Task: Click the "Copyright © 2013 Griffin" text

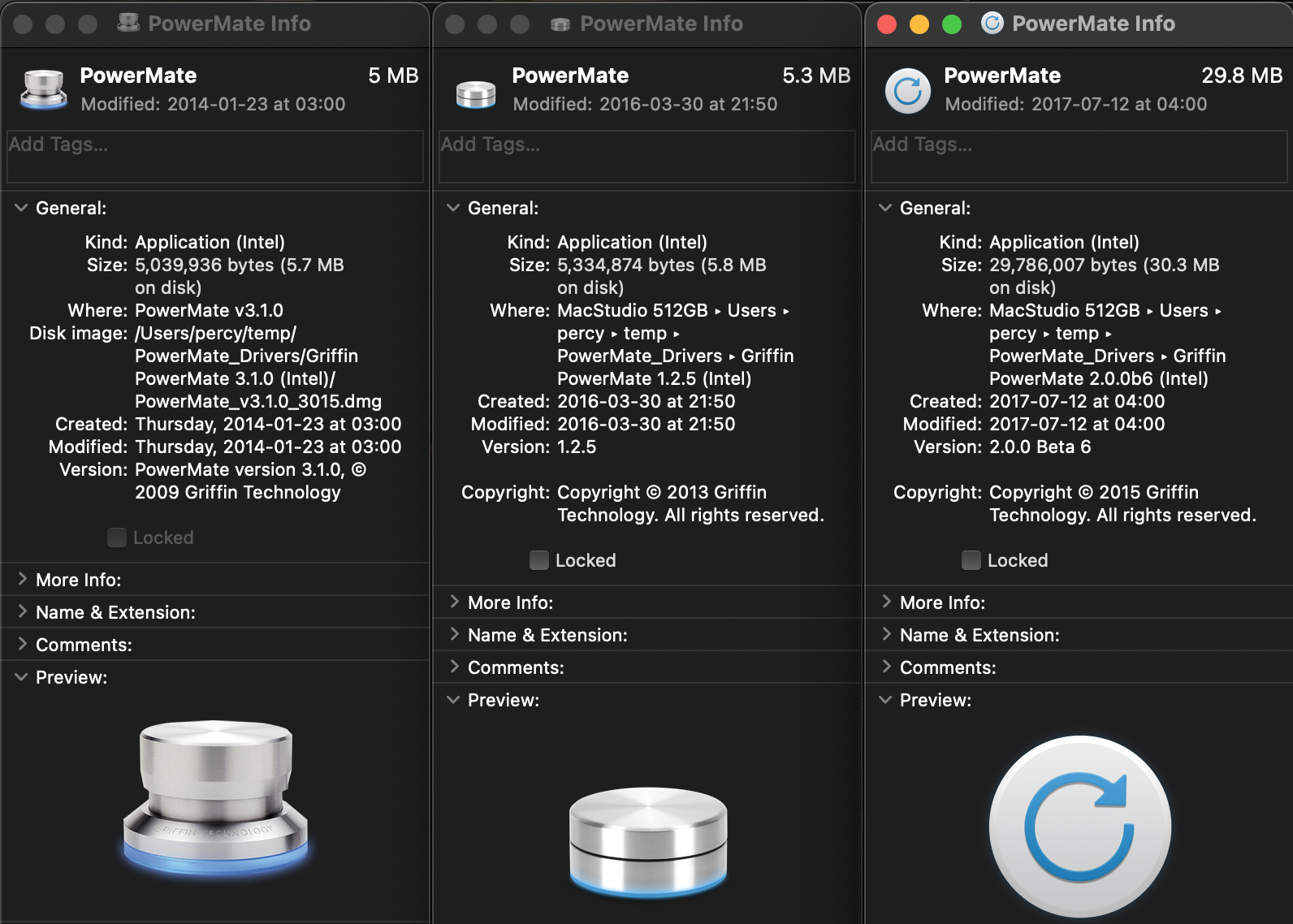Action: (662, 492)
